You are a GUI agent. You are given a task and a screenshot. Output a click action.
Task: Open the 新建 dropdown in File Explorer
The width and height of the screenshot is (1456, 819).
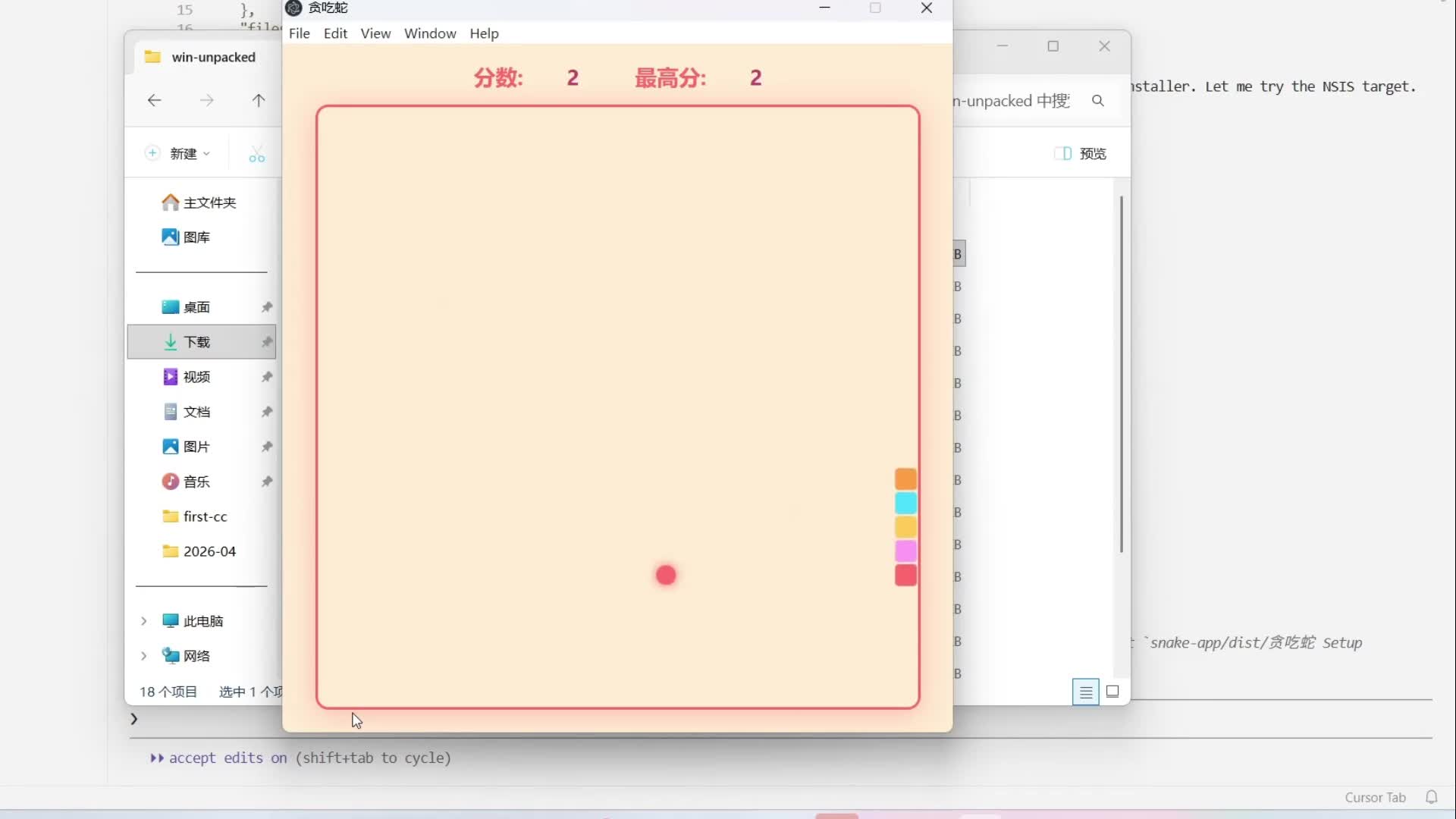coord(177,153)
